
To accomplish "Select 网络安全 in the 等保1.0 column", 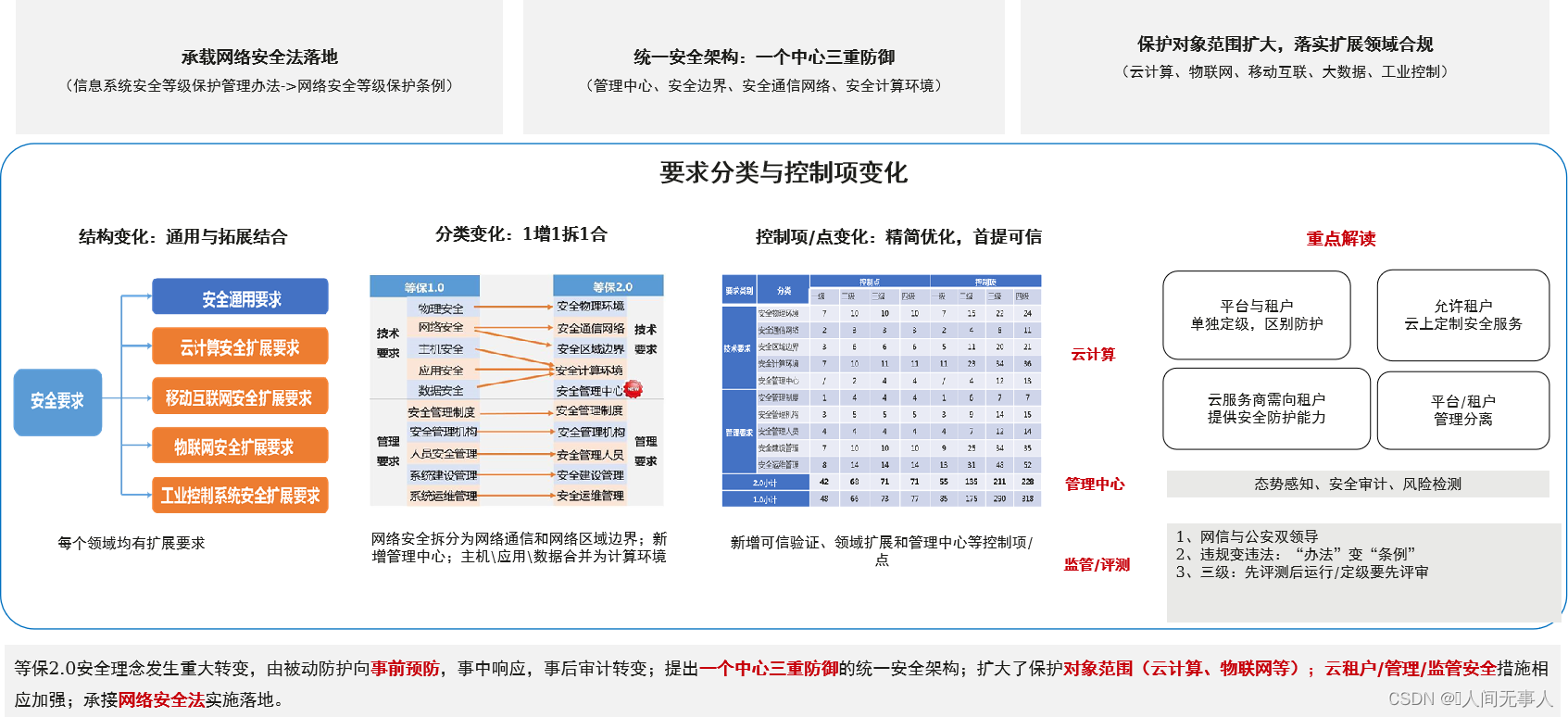I will coord(441,328).
